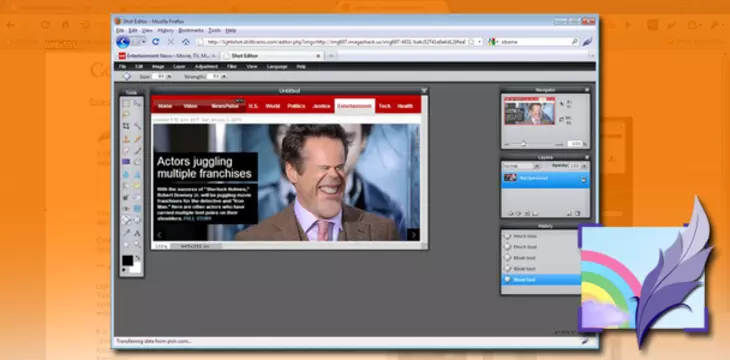
Task: Select the Type tool (letter A)
Action: [x=137, y=232]
